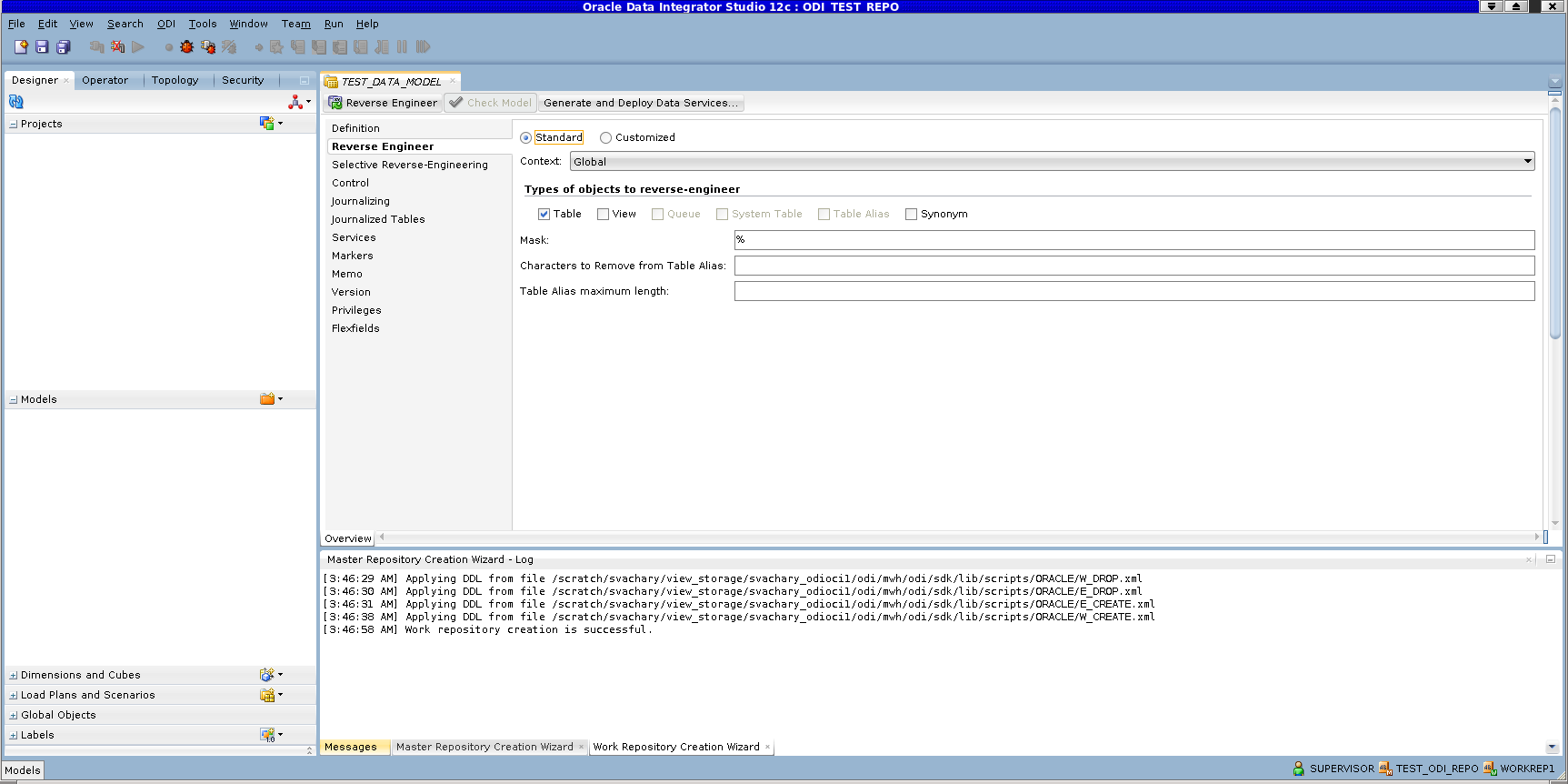
Task: Close the TEST_DATA_MODEL editor tab
Action: pos(453,81)
